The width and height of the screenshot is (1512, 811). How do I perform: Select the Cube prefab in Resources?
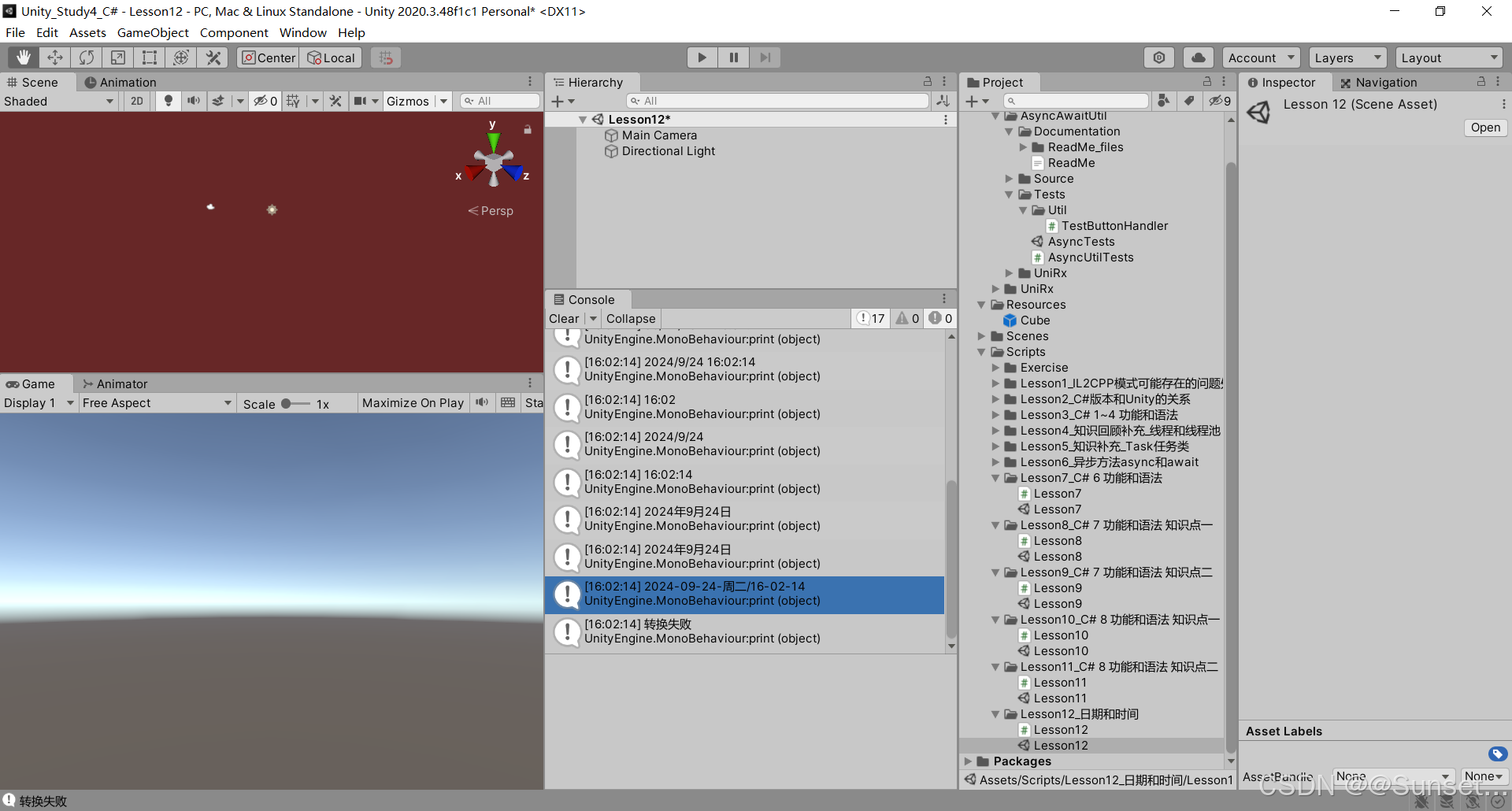click(x=1026, y=320)
